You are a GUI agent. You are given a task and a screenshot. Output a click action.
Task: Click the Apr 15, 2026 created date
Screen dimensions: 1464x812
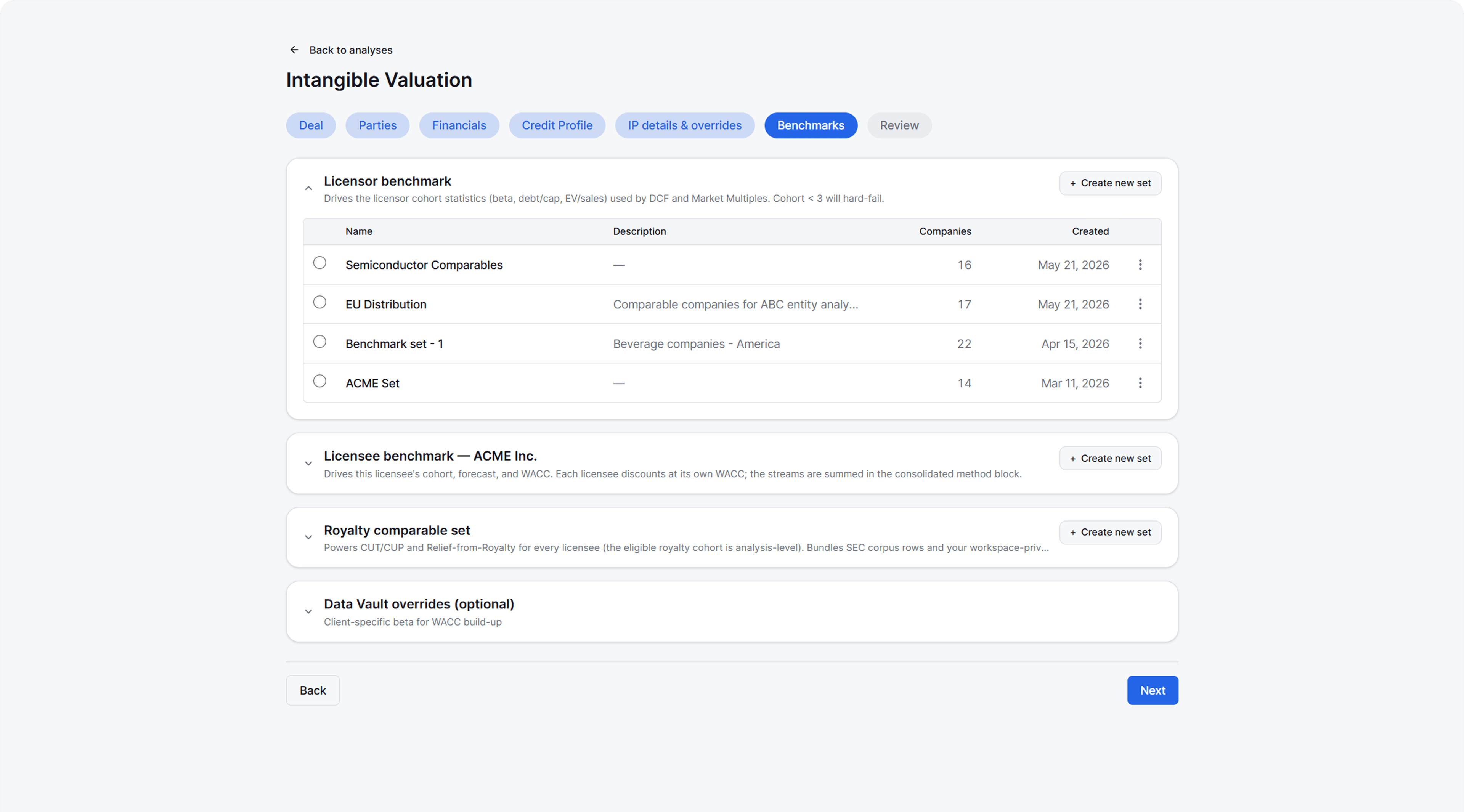[x=1075, y=344]
